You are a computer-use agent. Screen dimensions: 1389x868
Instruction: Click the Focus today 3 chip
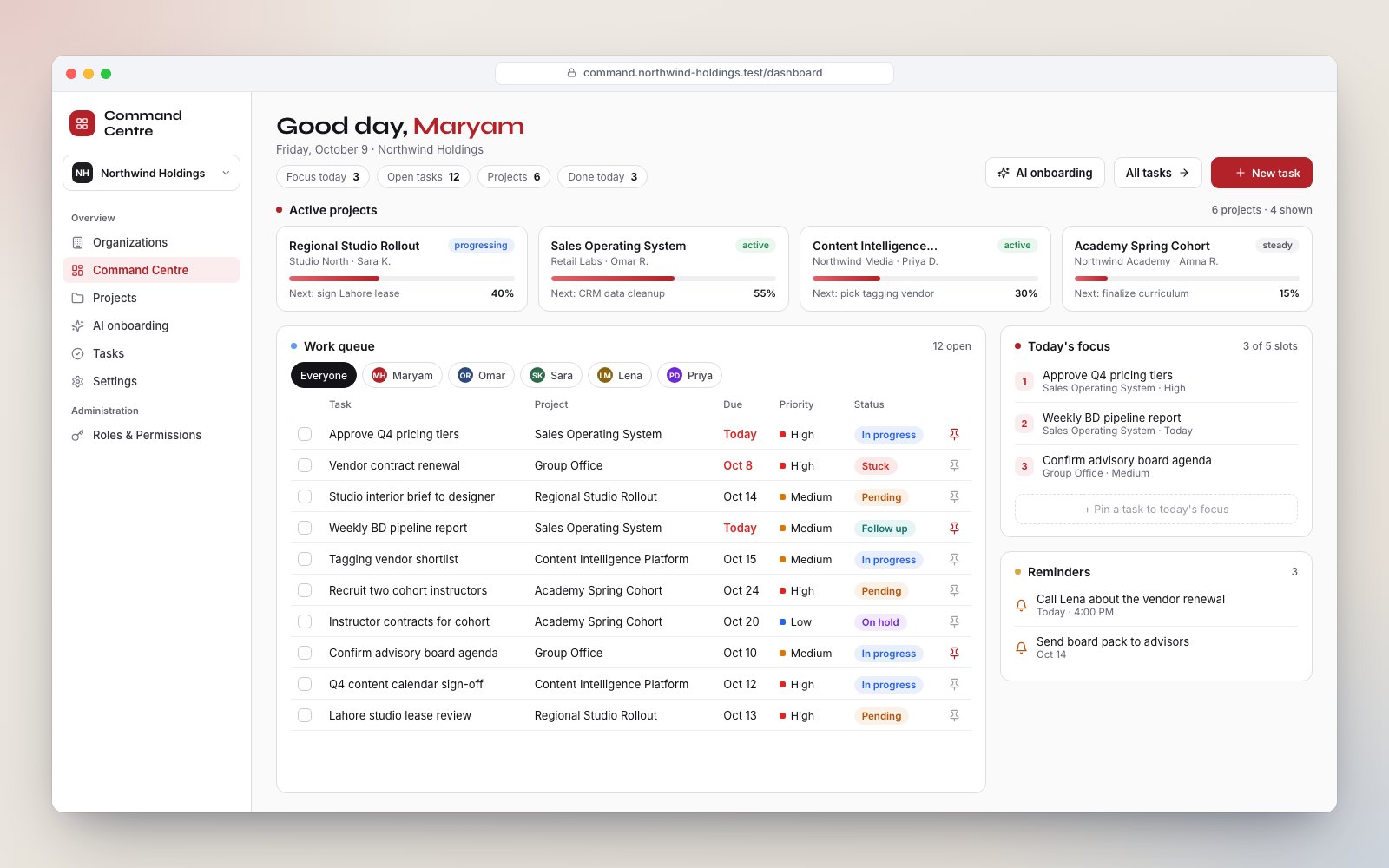coord(323,176)
